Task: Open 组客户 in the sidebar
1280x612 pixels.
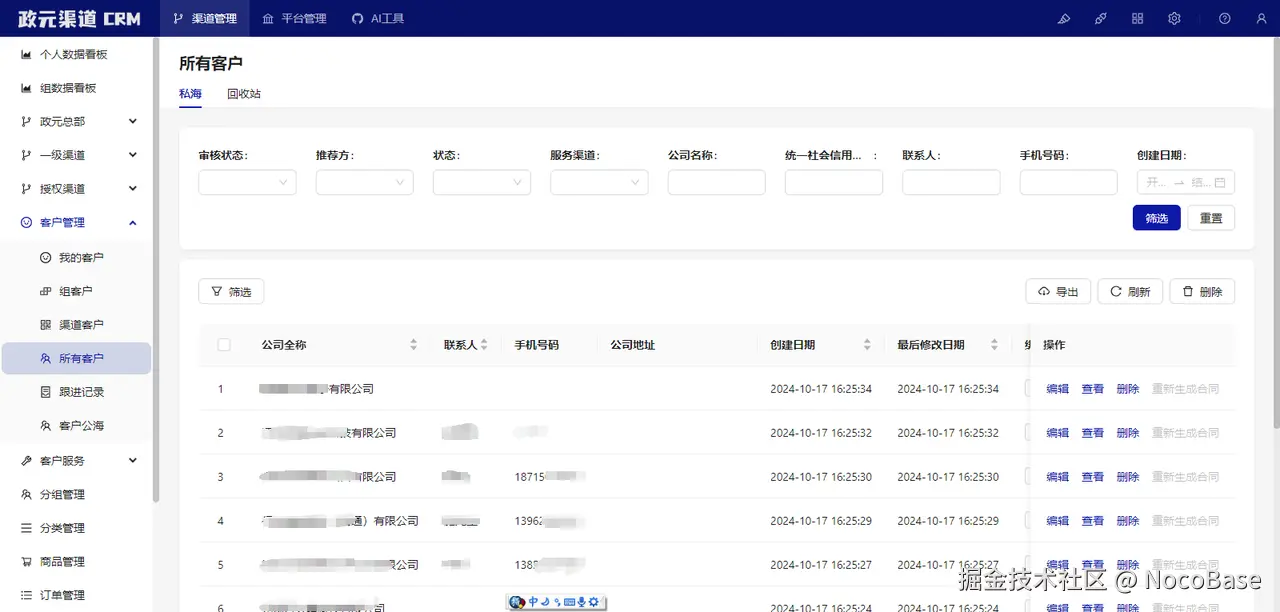Action: (x=77, y=291)
